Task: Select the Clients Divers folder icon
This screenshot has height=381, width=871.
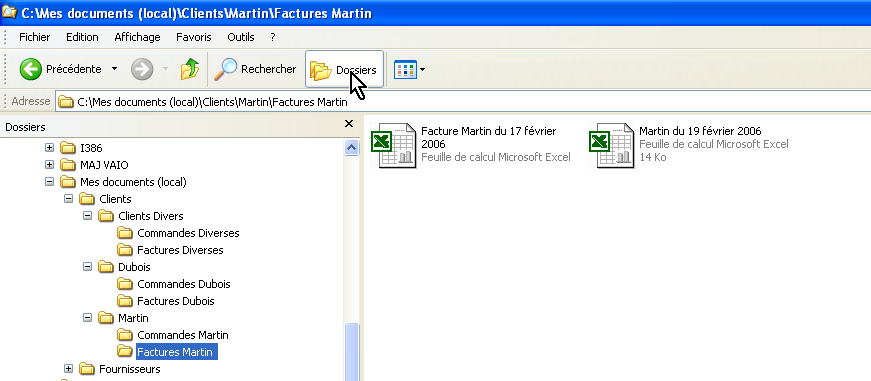Action: [x=106, y=215]
